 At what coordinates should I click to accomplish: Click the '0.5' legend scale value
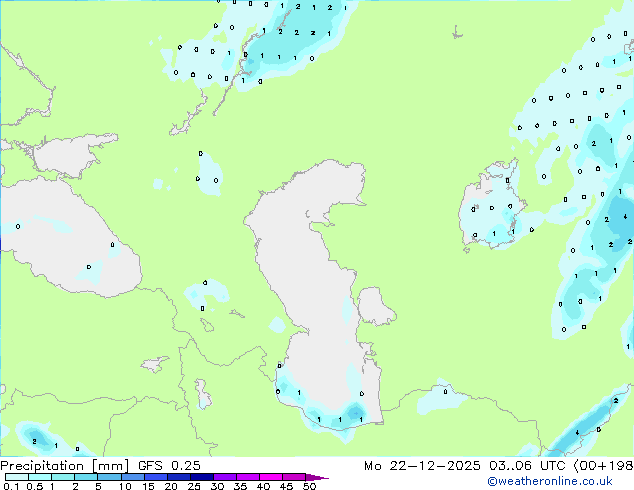35,486
